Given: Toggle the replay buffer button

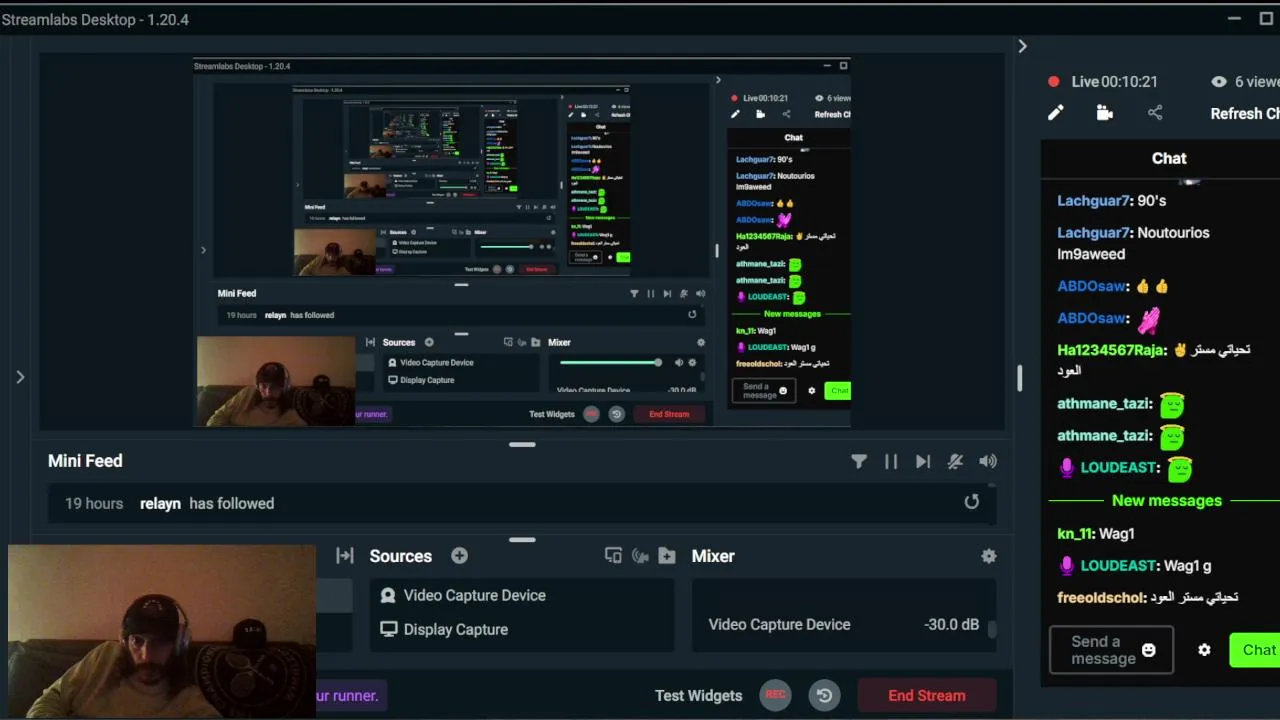Looking at the screenshot, I should coord(824,695).
